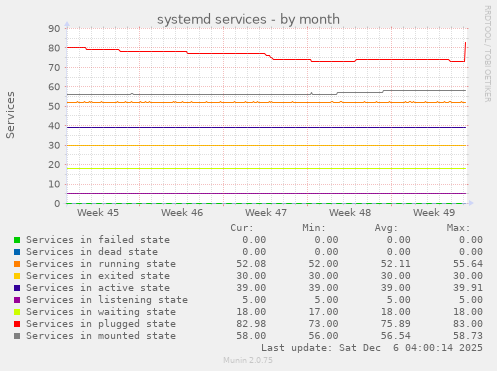Click the waiting state min value 17.00

pyautogui.click(x=323, y=312)
